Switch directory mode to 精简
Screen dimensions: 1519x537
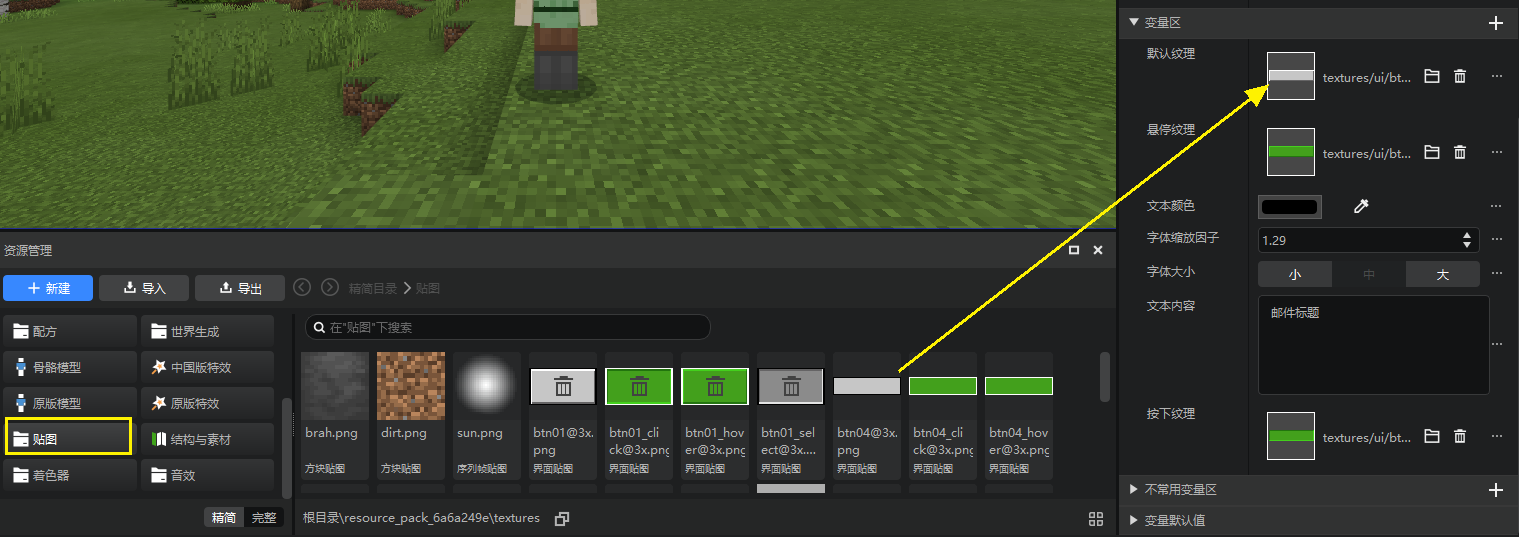click(224, 518)
